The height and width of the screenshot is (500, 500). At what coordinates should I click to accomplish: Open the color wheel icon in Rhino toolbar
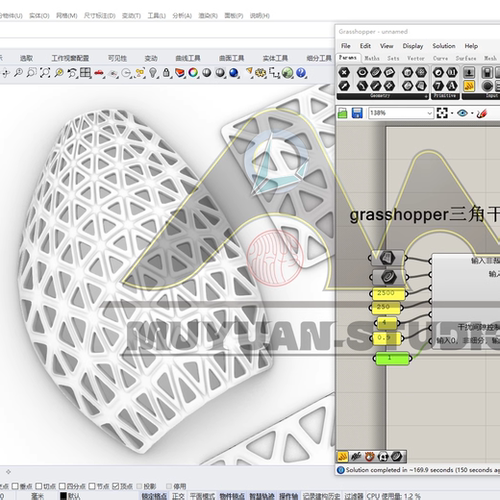pyautogui.click(x=193, y=73)
